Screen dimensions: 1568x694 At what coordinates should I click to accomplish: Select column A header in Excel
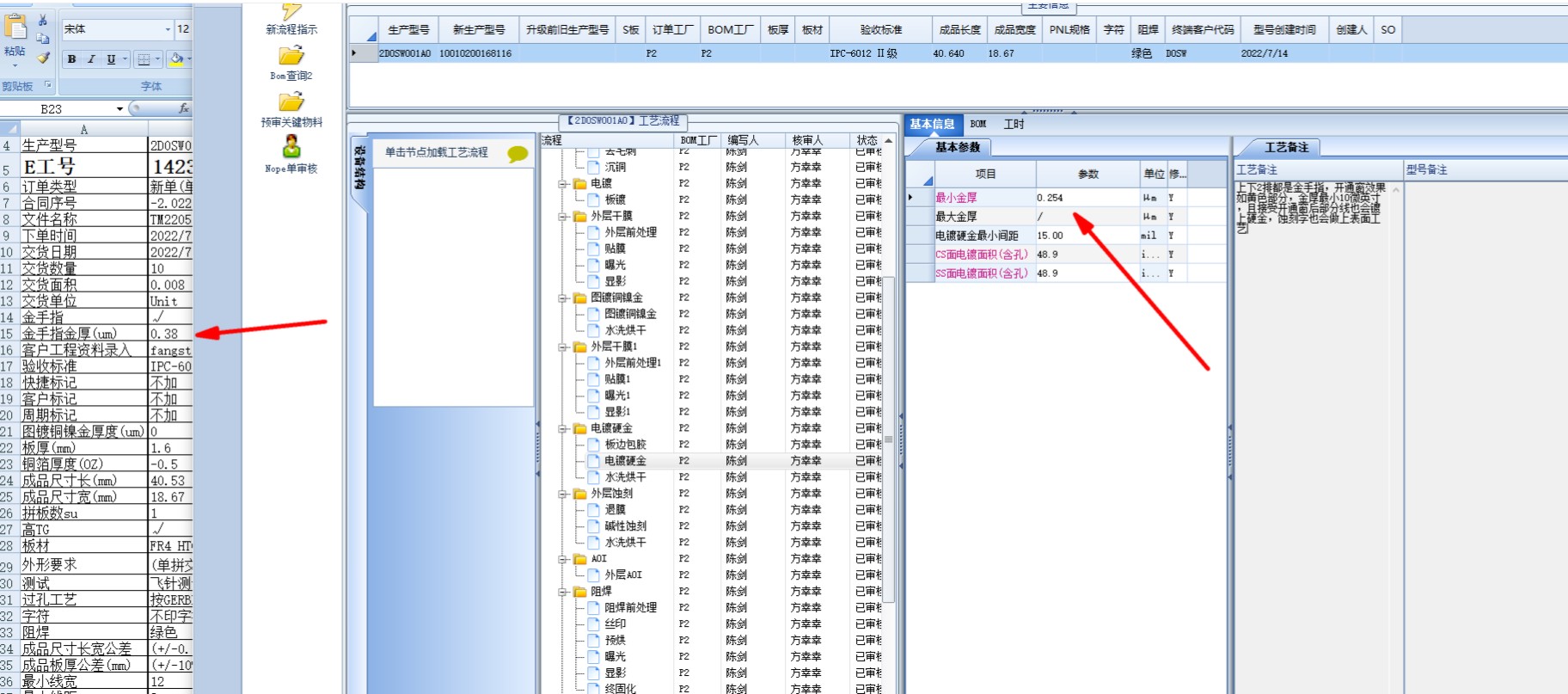(x=83, y=129)
